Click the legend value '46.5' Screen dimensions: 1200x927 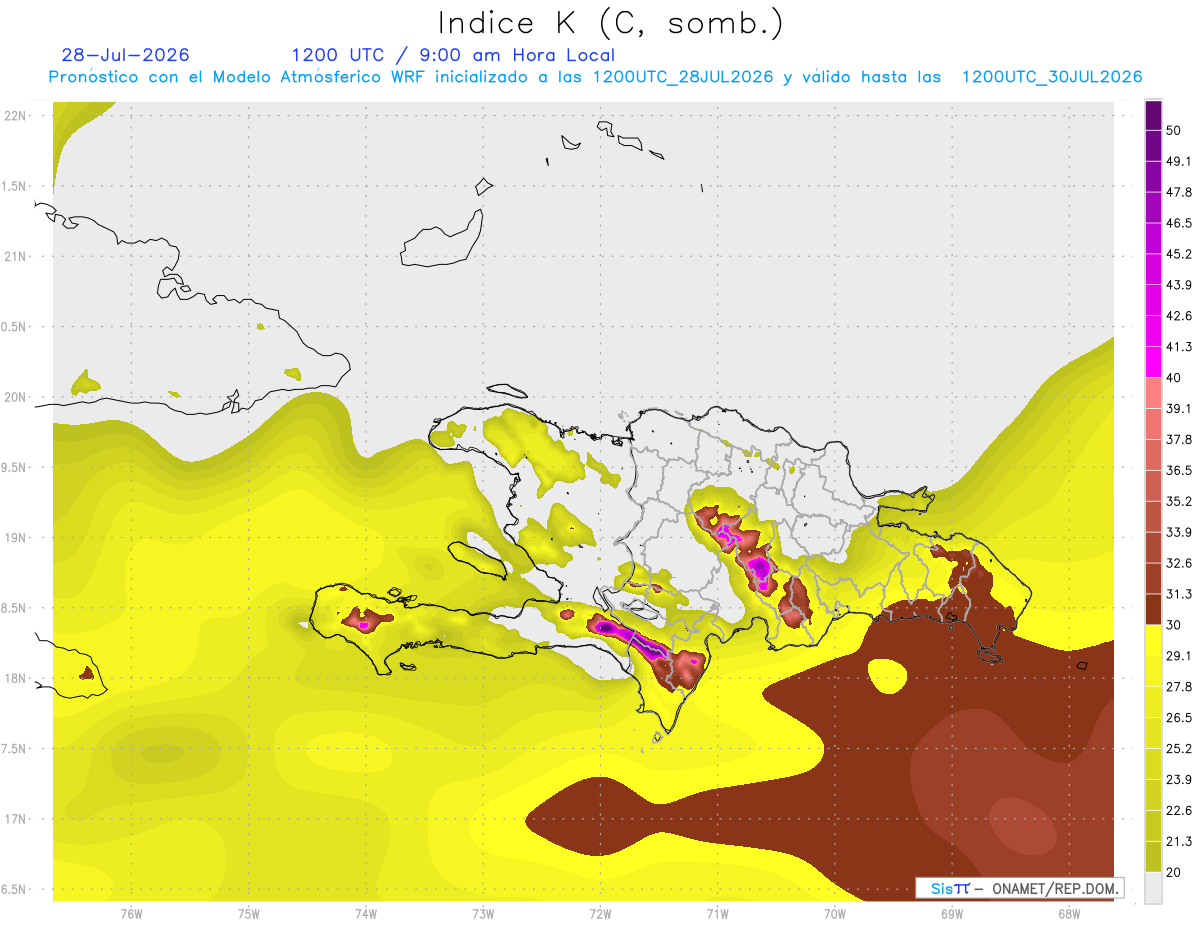(x=1179, y=223)
